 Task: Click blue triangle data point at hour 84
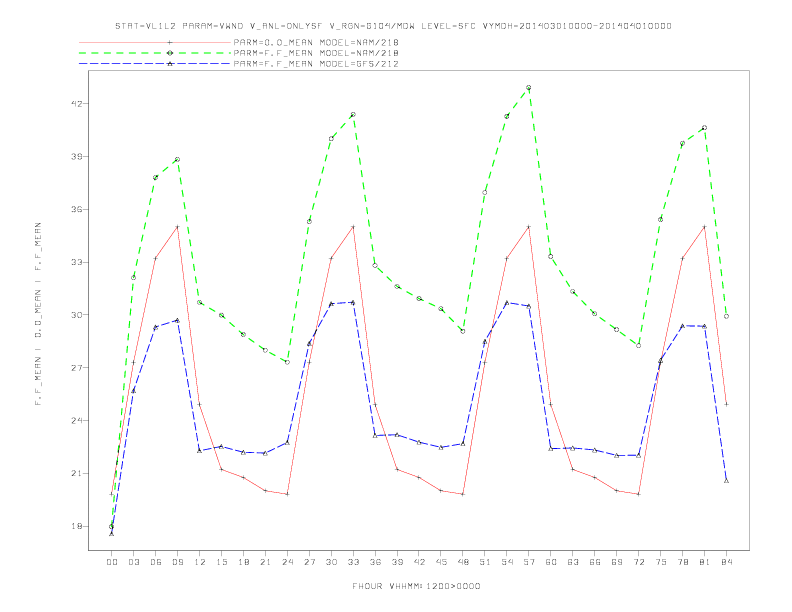[726, 481]
